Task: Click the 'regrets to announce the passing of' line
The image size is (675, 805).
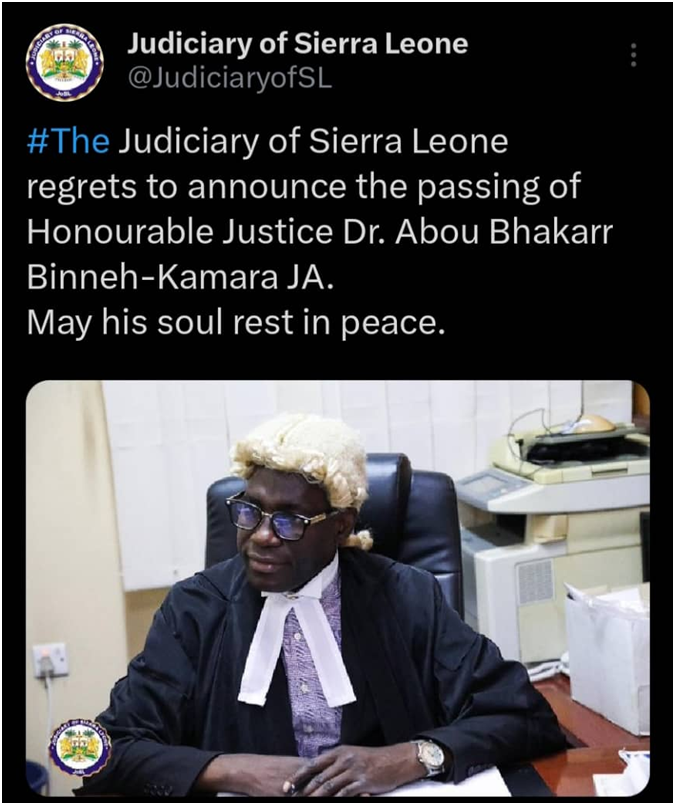Action: point(303,187)
